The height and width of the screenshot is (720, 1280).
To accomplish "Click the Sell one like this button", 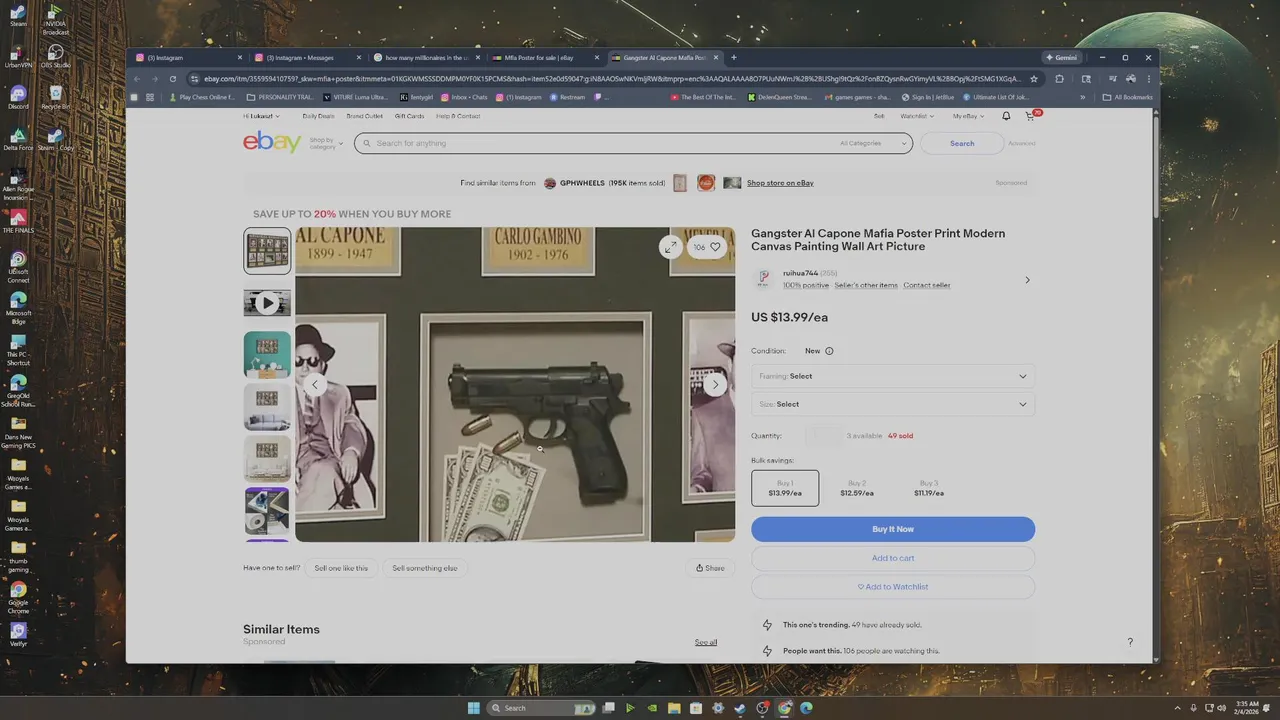I will [x=341, y=568].
